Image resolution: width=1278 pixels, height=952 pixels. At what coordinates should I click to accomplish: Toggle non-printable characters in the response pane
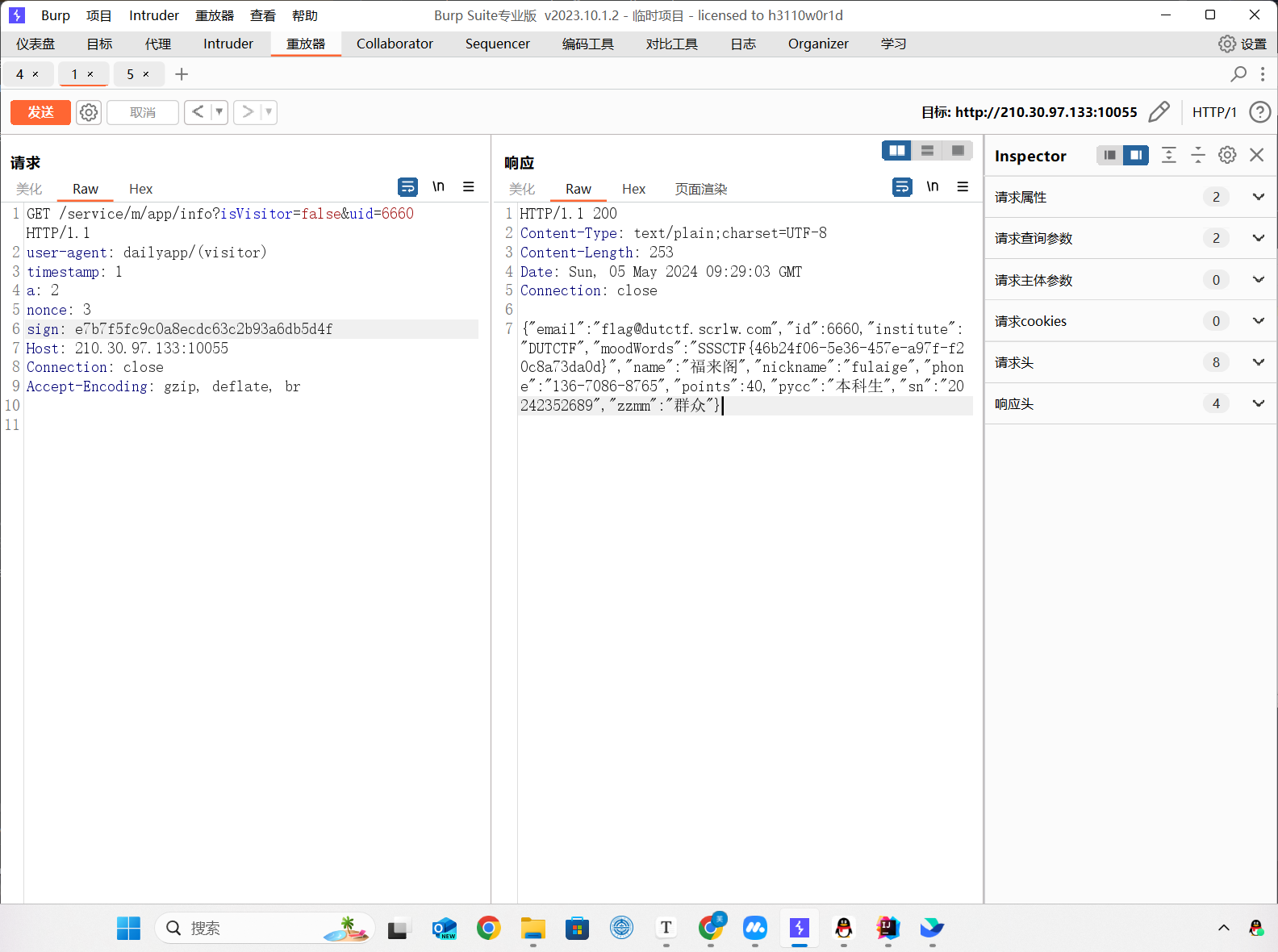(932, 187)
